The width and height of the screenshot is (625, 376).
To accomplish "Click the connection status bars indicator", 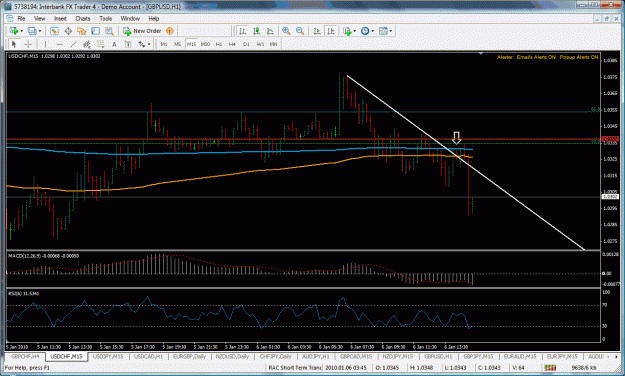I will 550,368.
